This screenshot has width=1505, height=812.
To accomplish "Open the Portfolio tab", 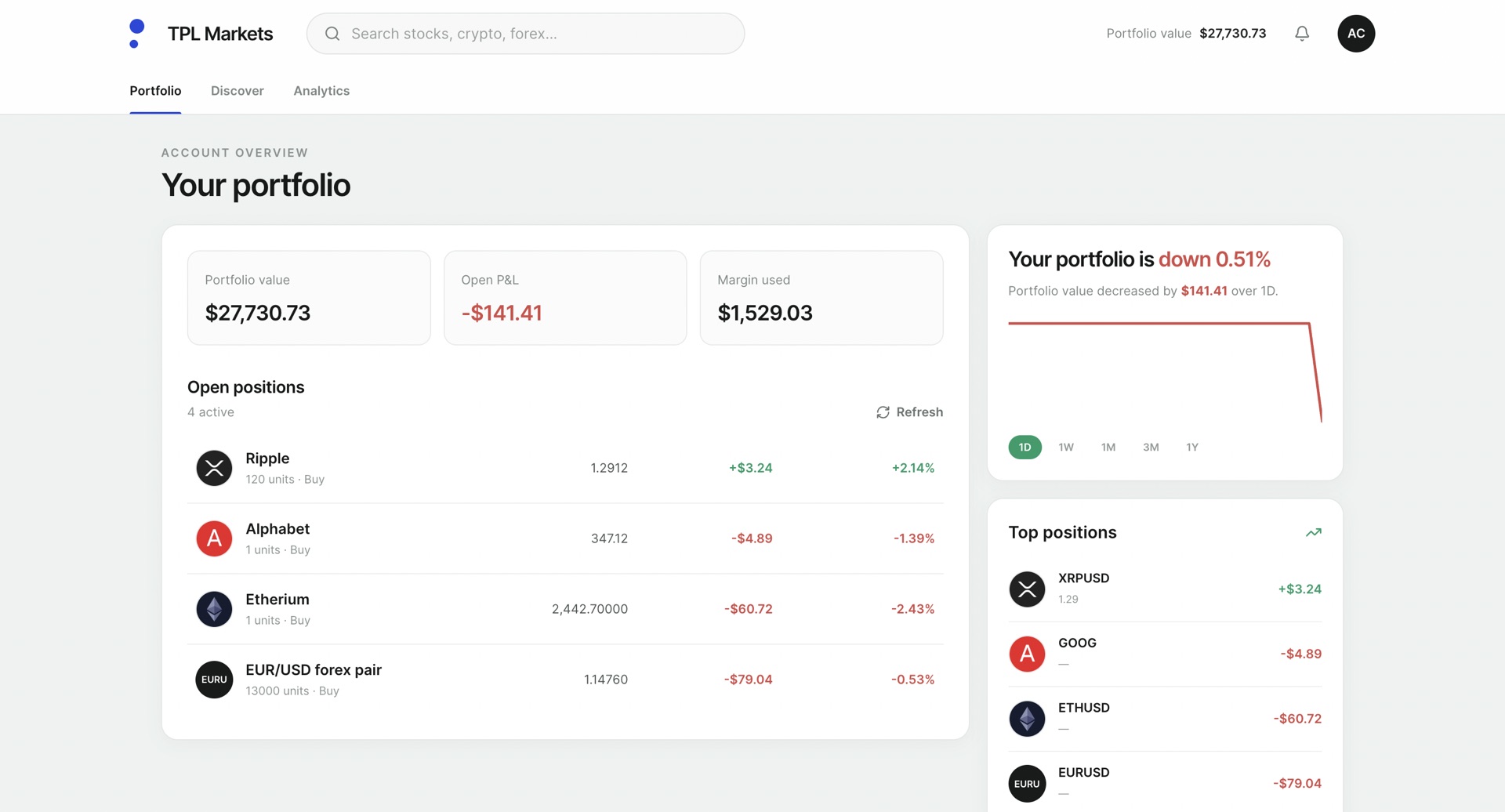I will [x=155, y=91].
